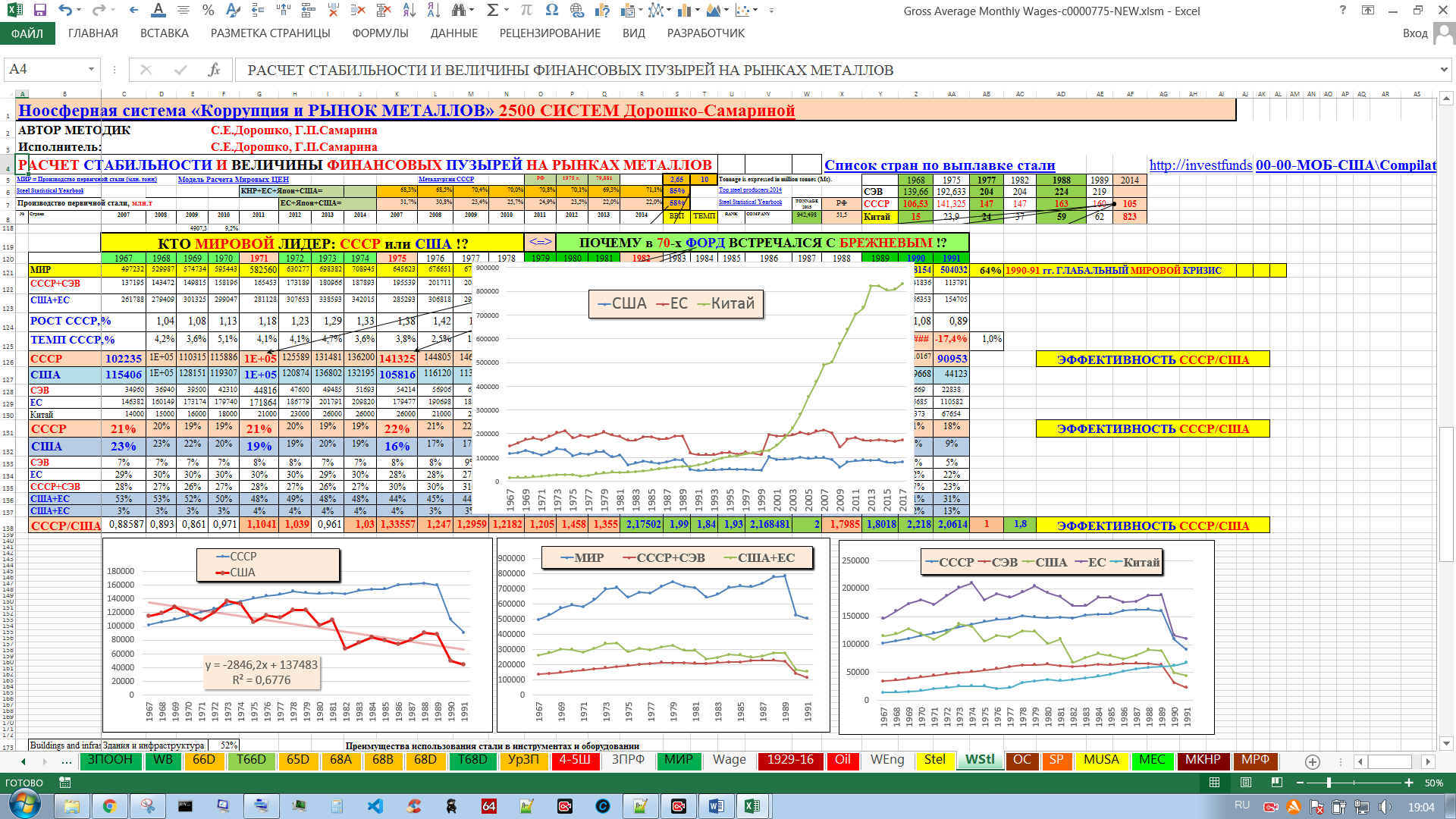Expand the formula bar chevron

tap(1443, 70)
